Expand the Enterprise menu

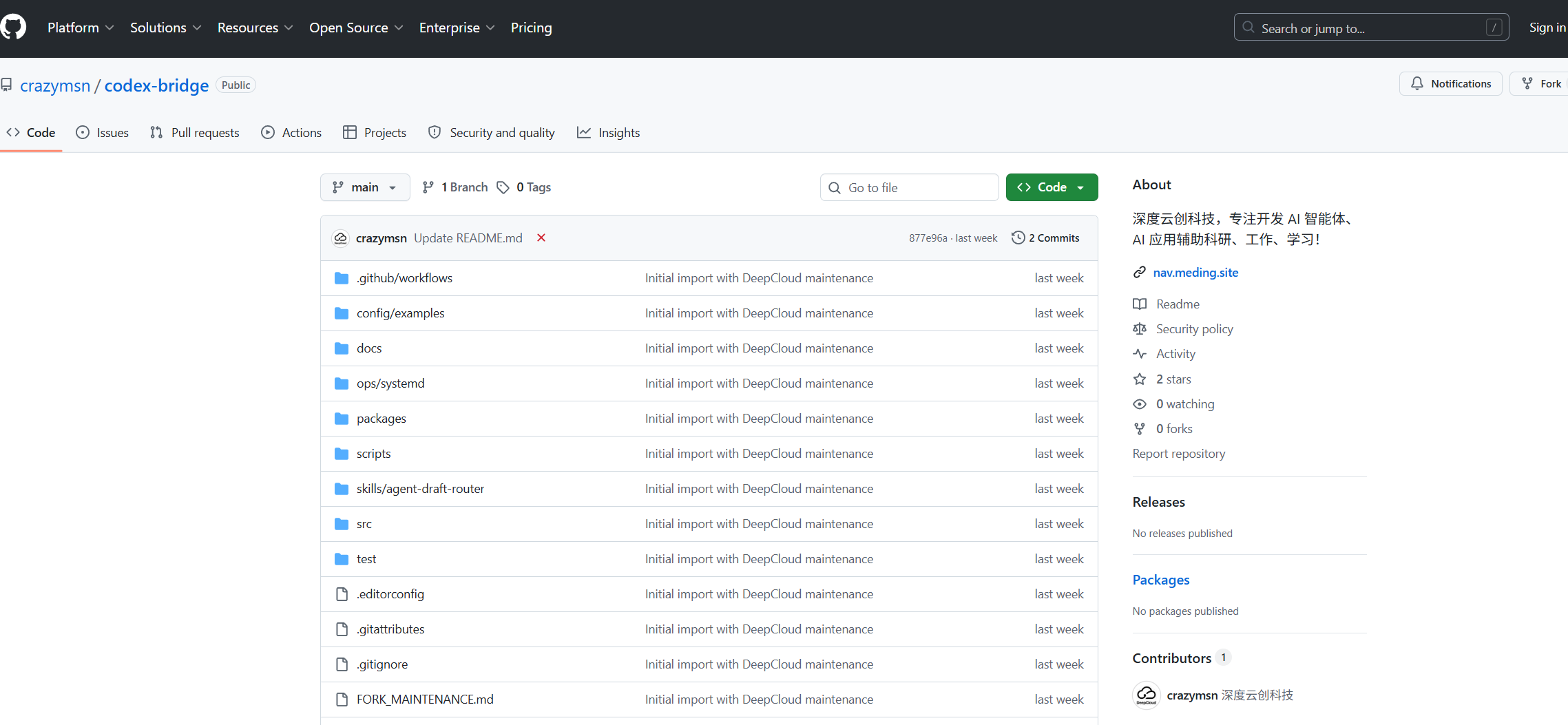click(457, 28)
